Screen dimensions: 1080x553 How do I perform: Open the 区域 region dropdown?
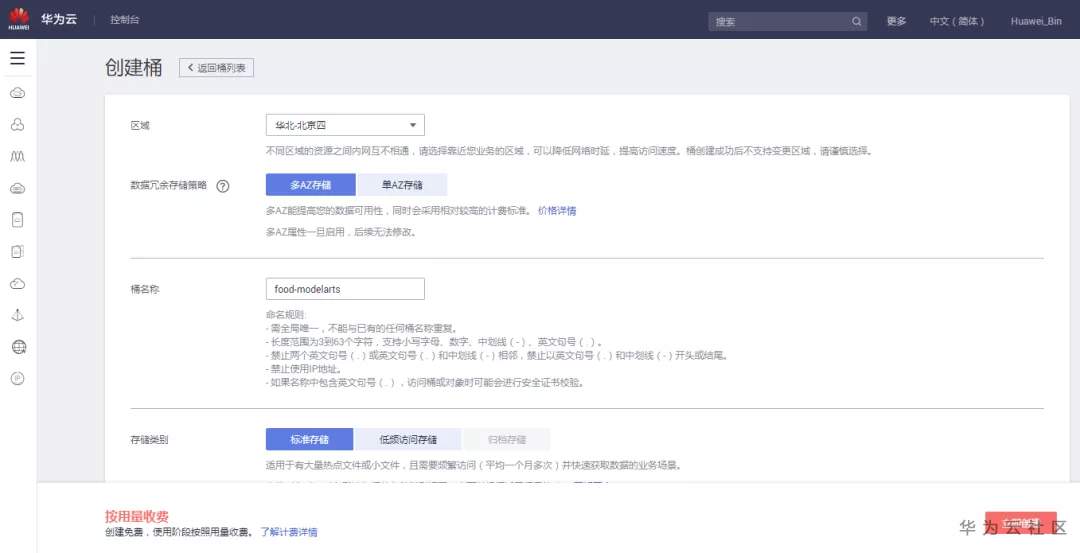coord(345,125)
